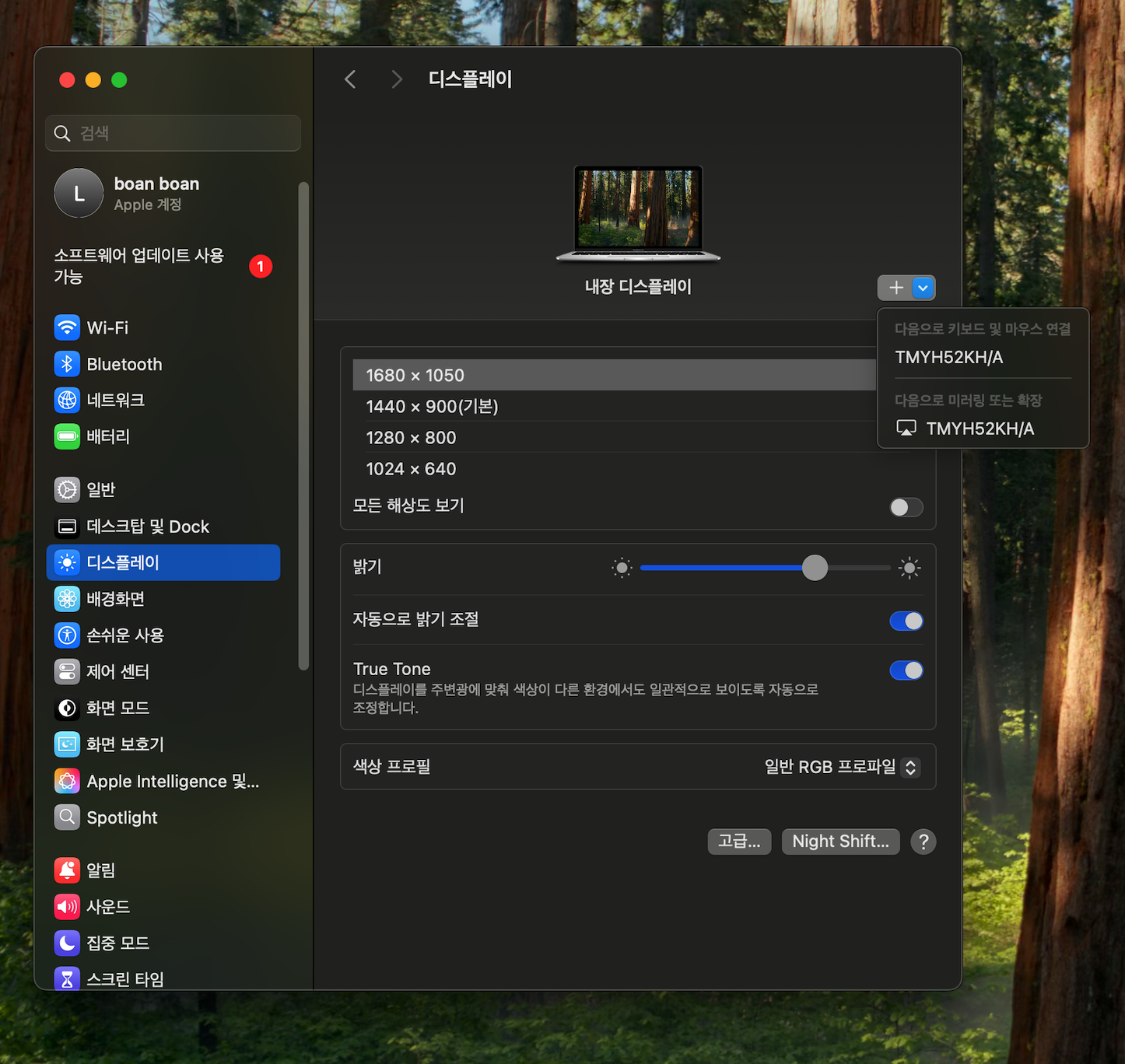This screenshot has width=1125, height=1064.
Task: Open the Night Shift... button
Action: pyautogui.click(x=840, y=842)
